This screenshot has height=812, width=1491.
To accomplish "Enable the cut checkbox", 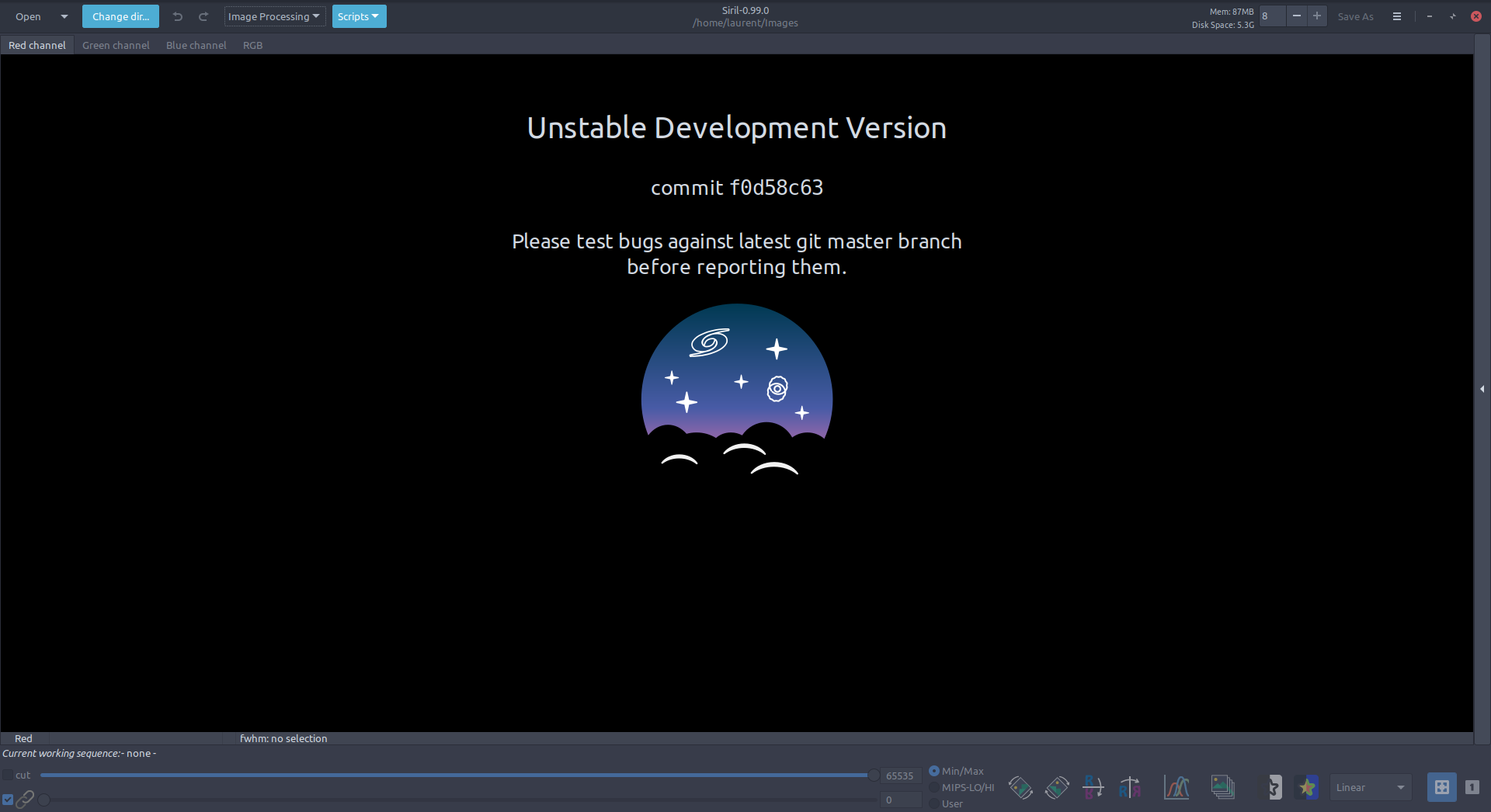I will point(8,775).
